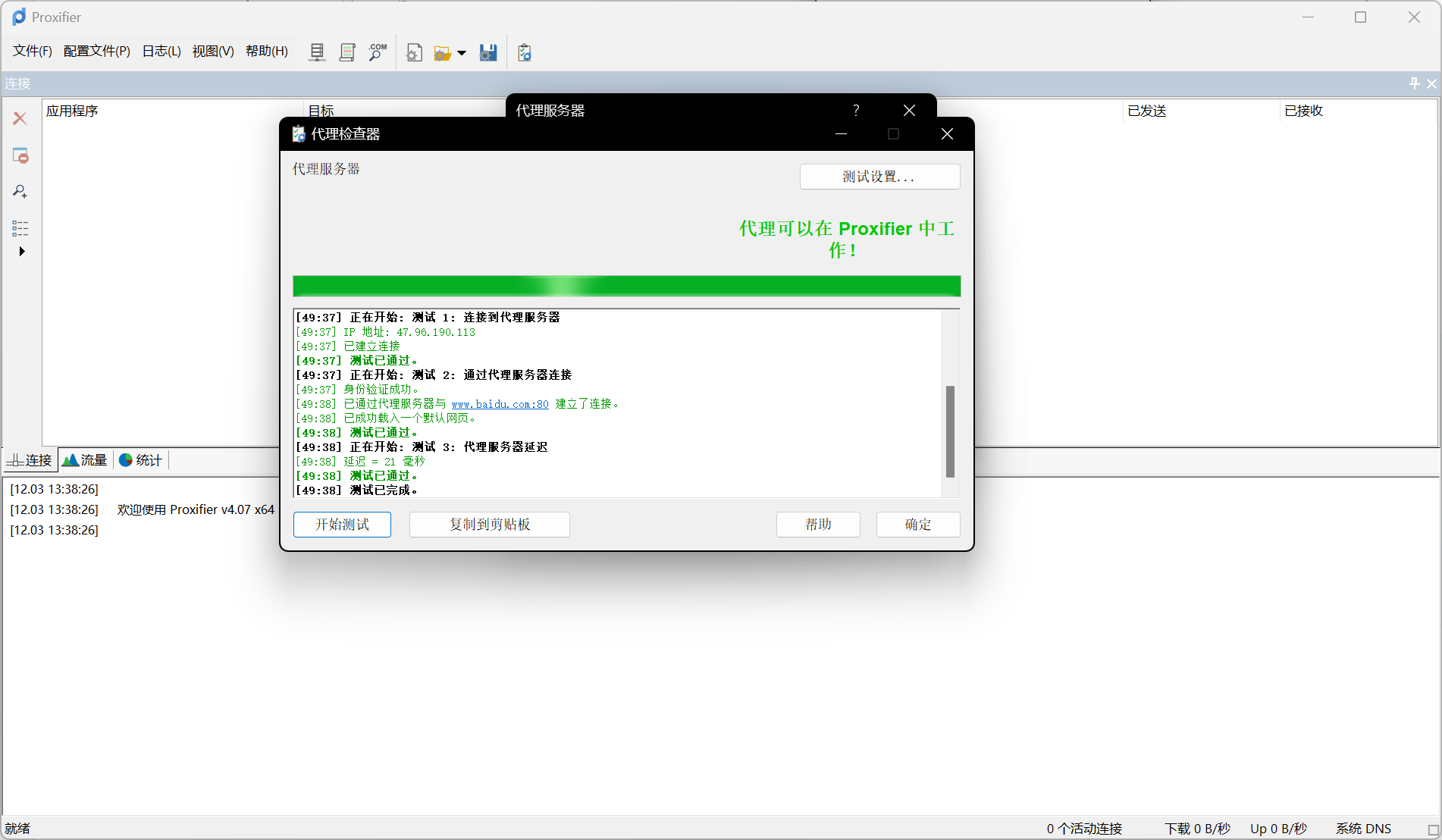
Task: Open Name Resolution (.COM) settings icon
Action: pos(378,52)
